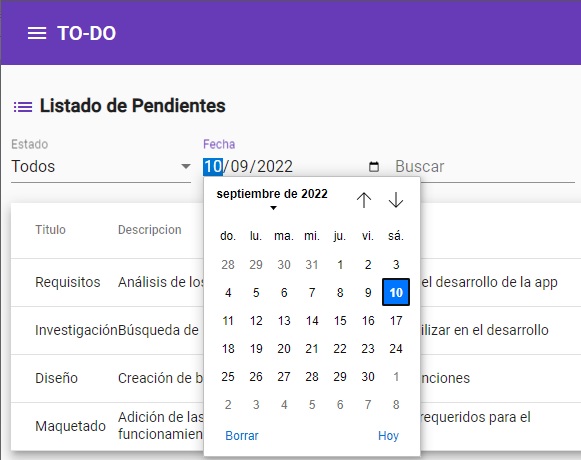Expand the Estado dropdown showing Todos

click(101, 166)
